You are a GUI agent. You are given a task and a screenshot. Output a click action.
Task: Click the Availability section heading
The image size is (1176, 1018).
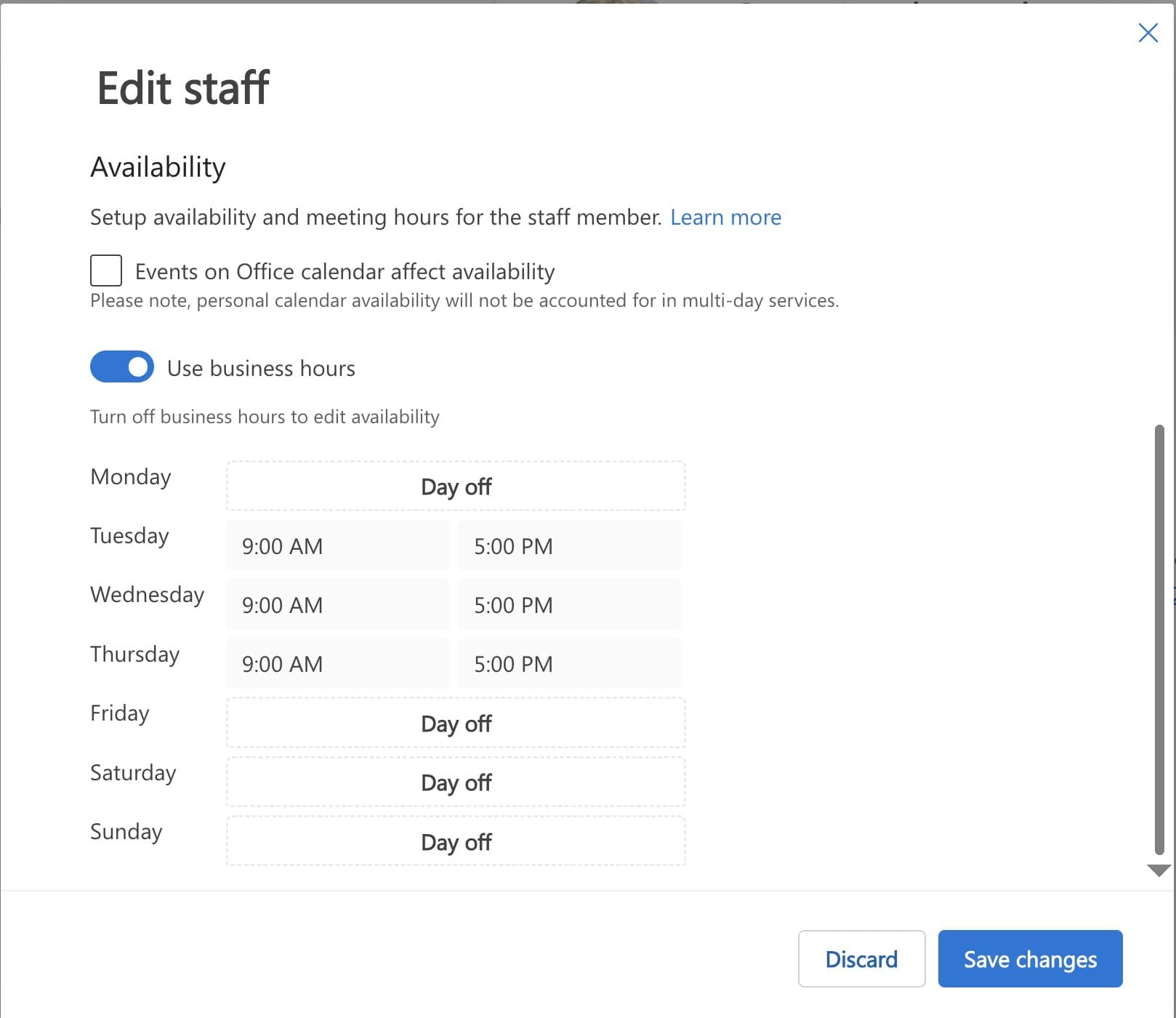pos(158,167)
